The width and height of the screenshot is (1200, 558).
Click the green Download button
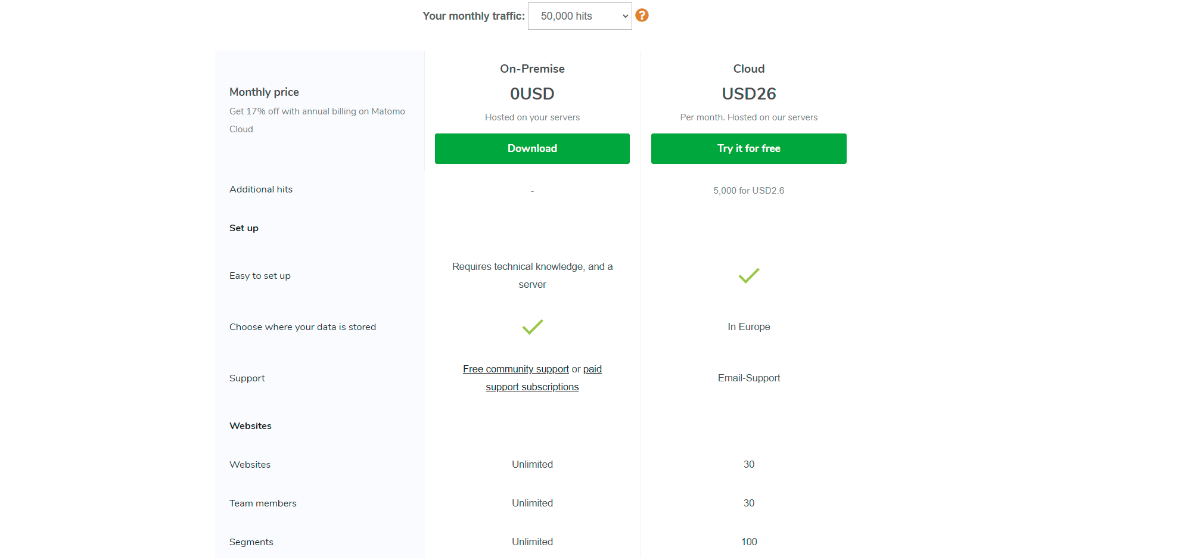tap(532, 148)
